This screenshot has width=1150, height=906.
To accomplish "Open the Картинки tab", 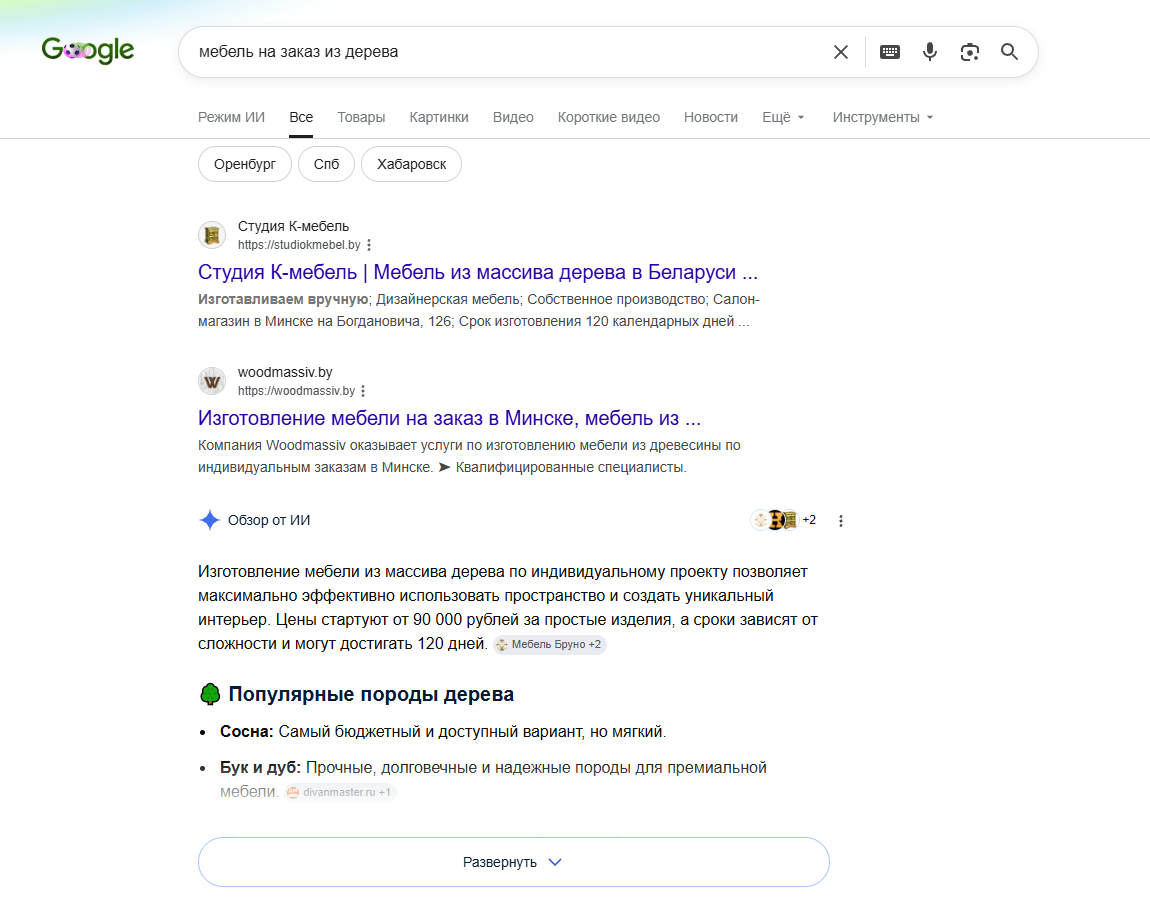I will [x=439, y=117].
